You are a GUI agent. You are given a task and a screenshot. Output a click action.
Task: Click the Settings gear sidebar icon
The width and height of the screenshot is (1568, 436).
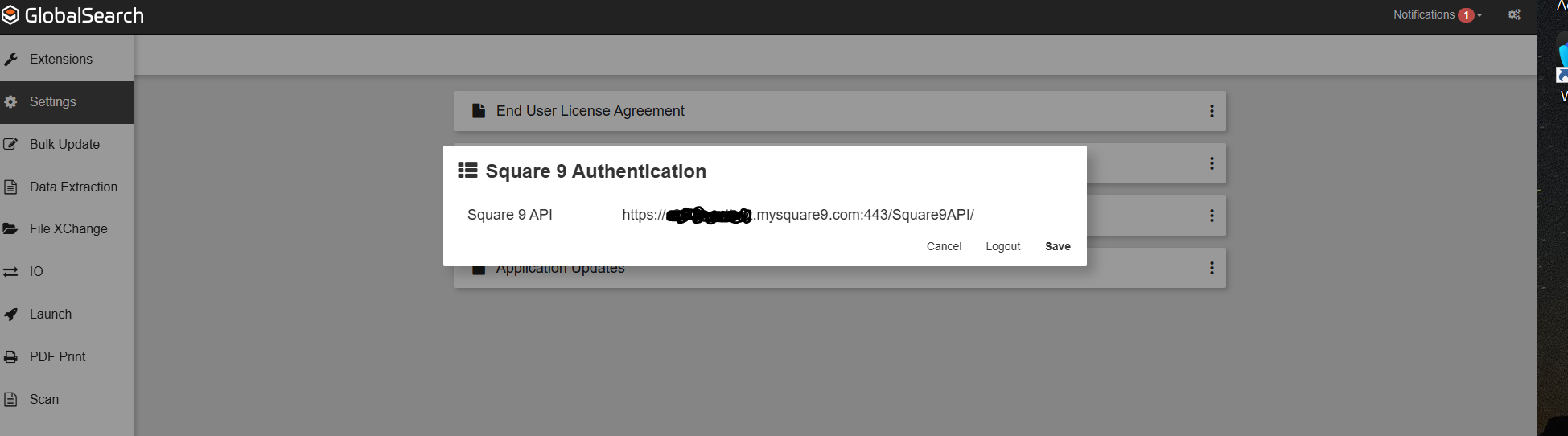click(x=10, y=102)
